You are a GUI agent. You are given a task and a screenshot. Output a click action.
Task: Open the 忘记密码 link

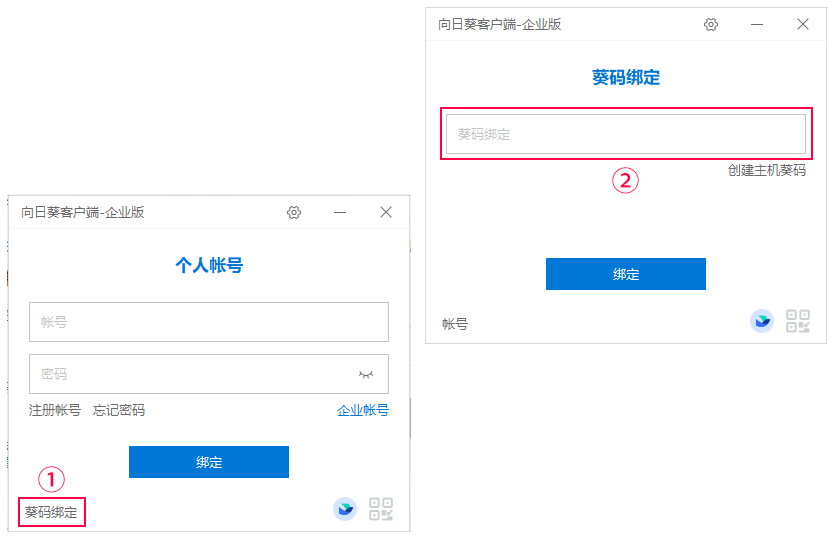pyautogui.click(x=119, y=410)
